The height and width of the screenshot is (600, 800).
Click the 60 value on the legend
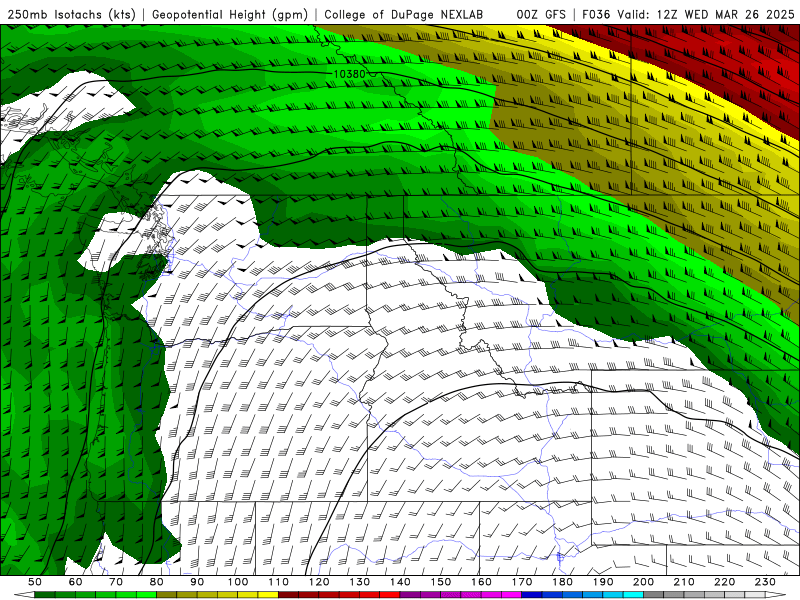[x=76, y=582]
